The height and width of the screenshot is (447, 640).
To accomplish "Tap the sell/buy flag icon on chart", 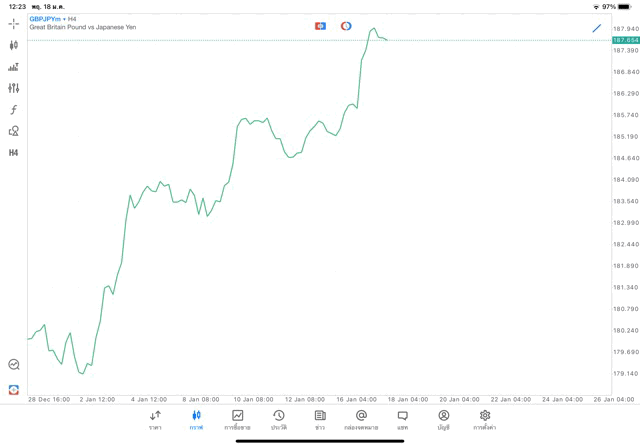I will [320, 26].
